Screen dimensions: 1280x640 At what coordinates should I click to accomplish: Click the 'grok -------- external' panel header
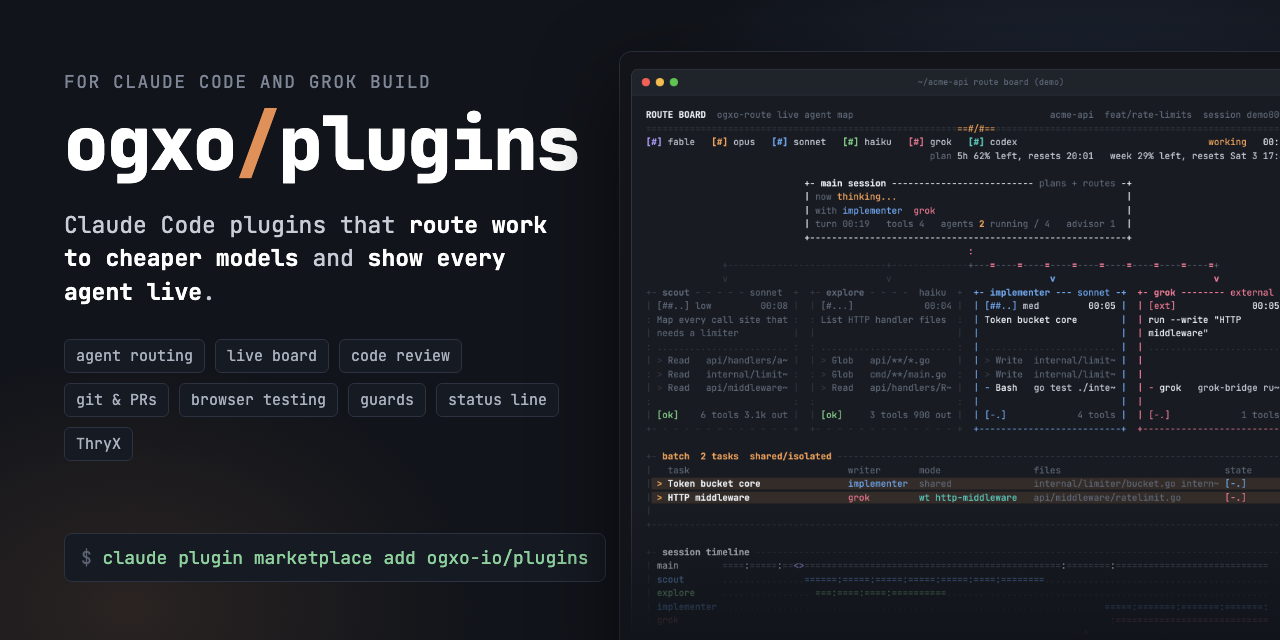(1214, 293)
